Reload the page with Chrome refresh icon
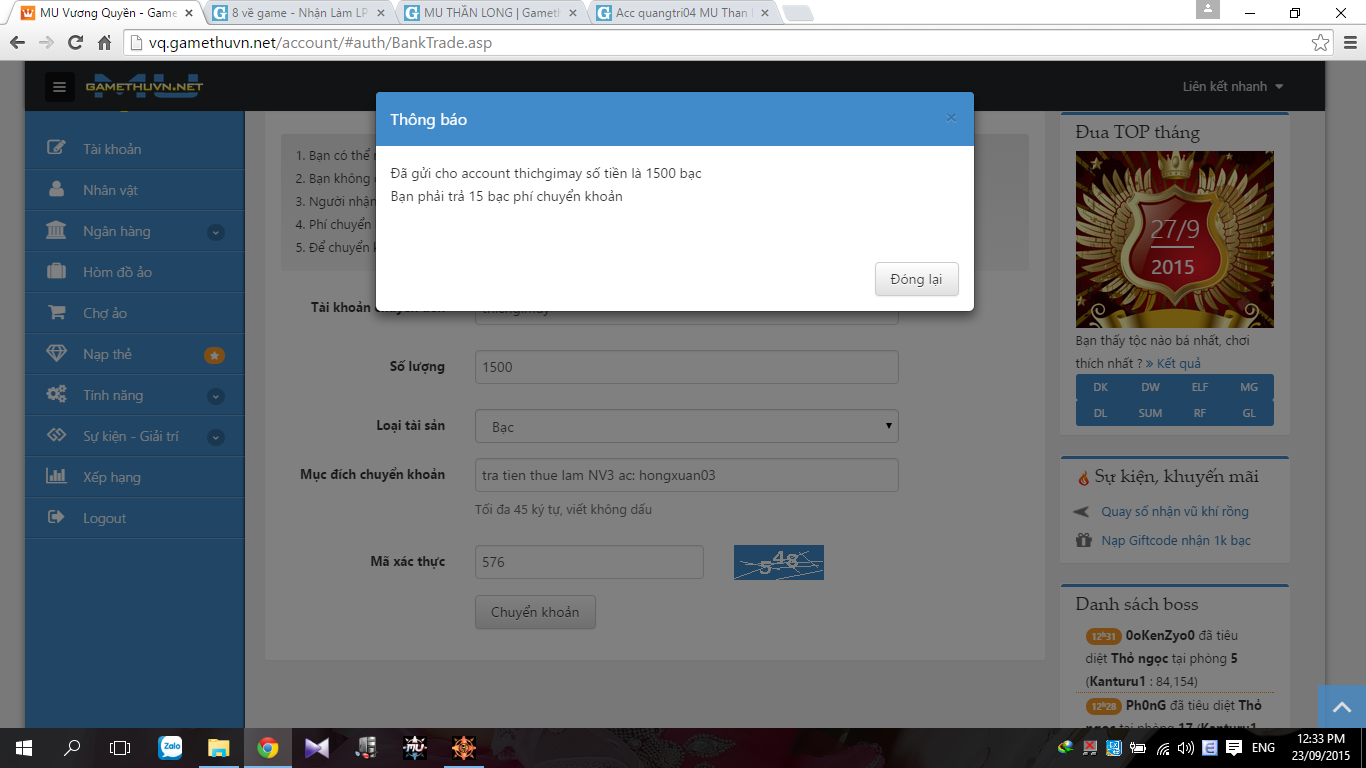The image size is (1366, 768). (75, 43)
